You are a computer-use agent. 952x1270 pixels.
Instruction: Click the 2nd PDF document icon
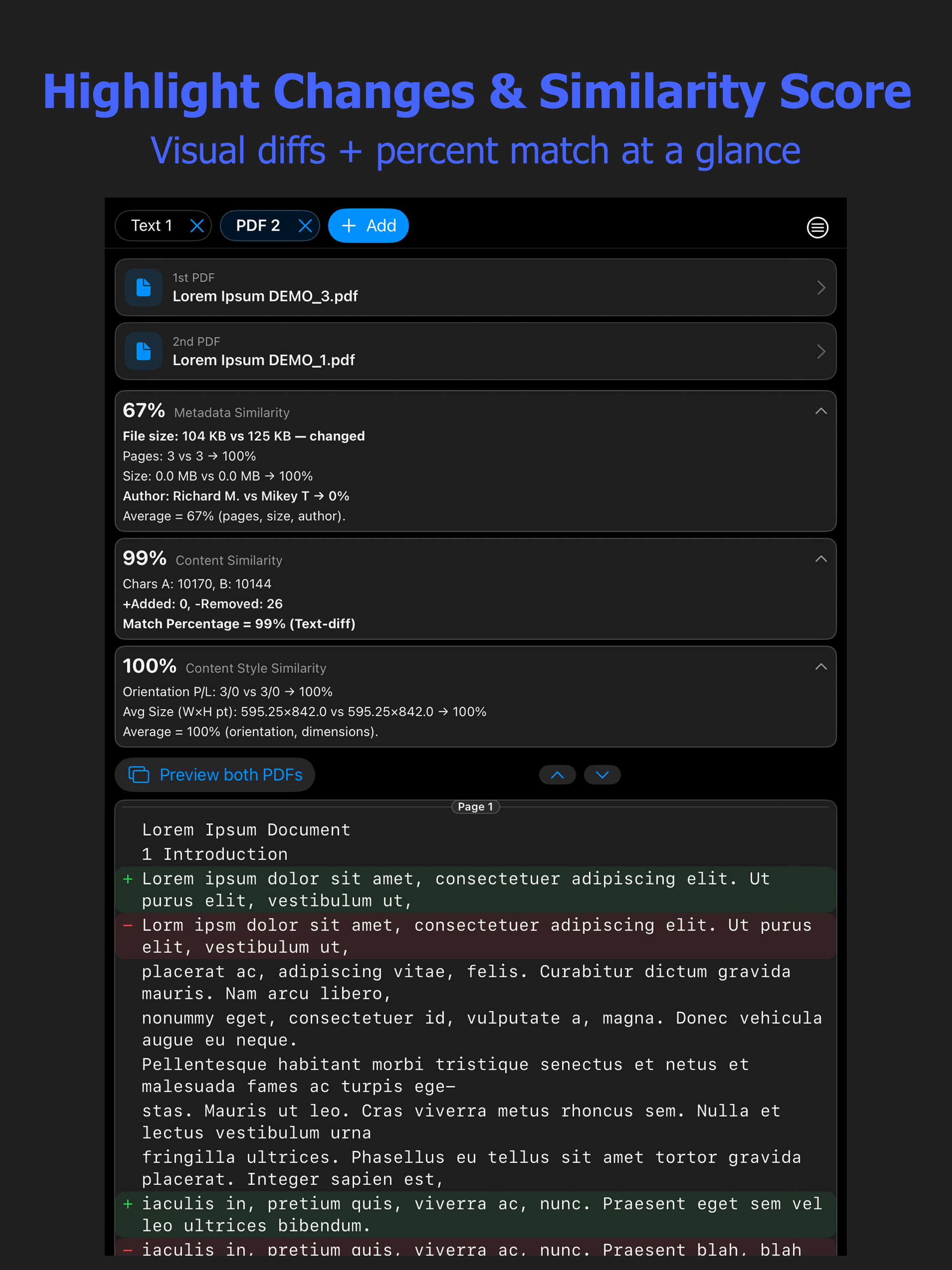tap(143, 351)
